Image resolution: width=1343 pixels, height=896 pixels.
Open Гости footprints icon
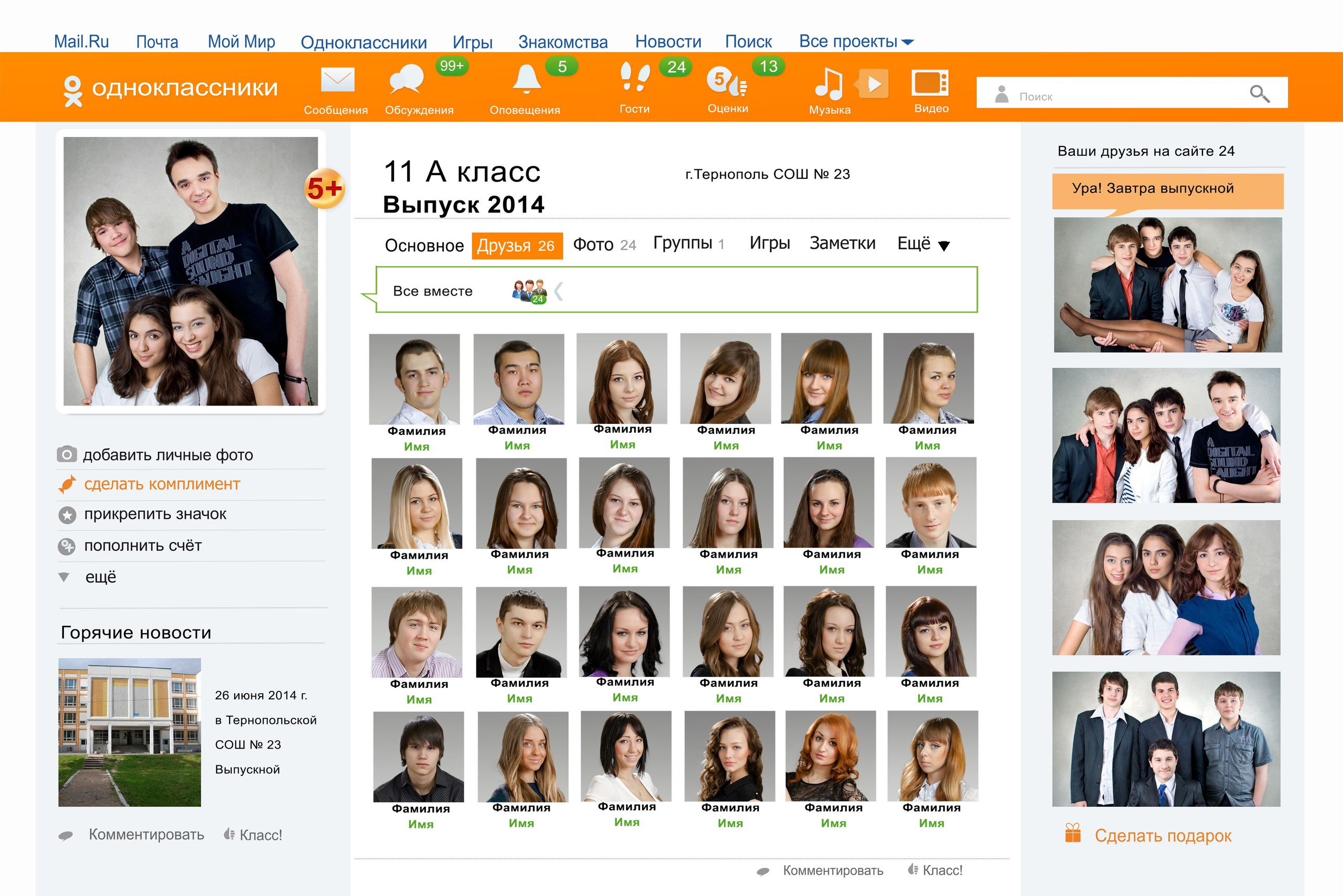635,78
